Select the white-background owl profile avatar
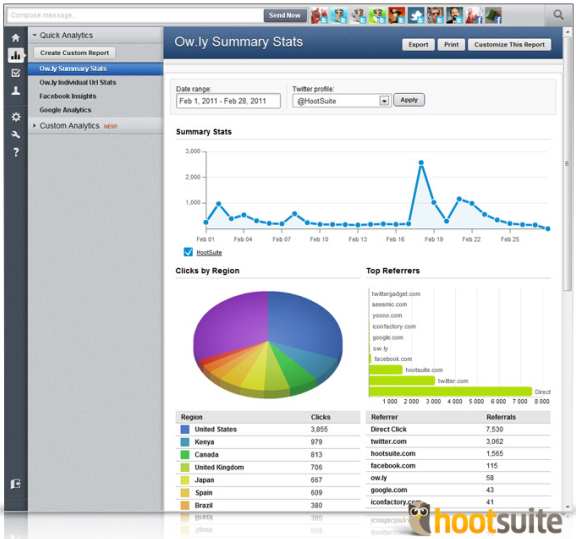This screenshot has width=576, height=539. coord(358,16)
